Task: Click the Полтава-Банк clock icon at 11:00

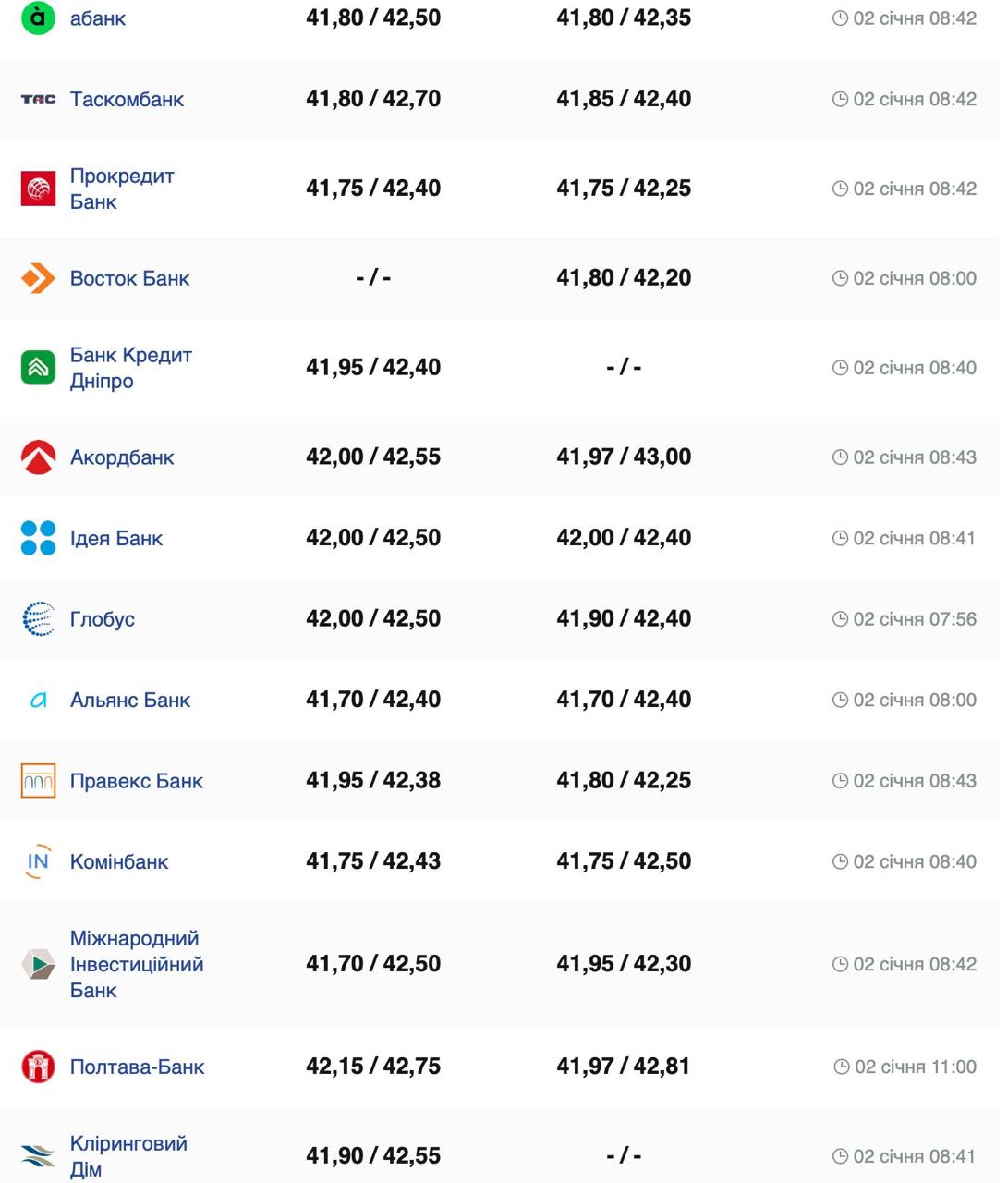Action: [841, 1067]
